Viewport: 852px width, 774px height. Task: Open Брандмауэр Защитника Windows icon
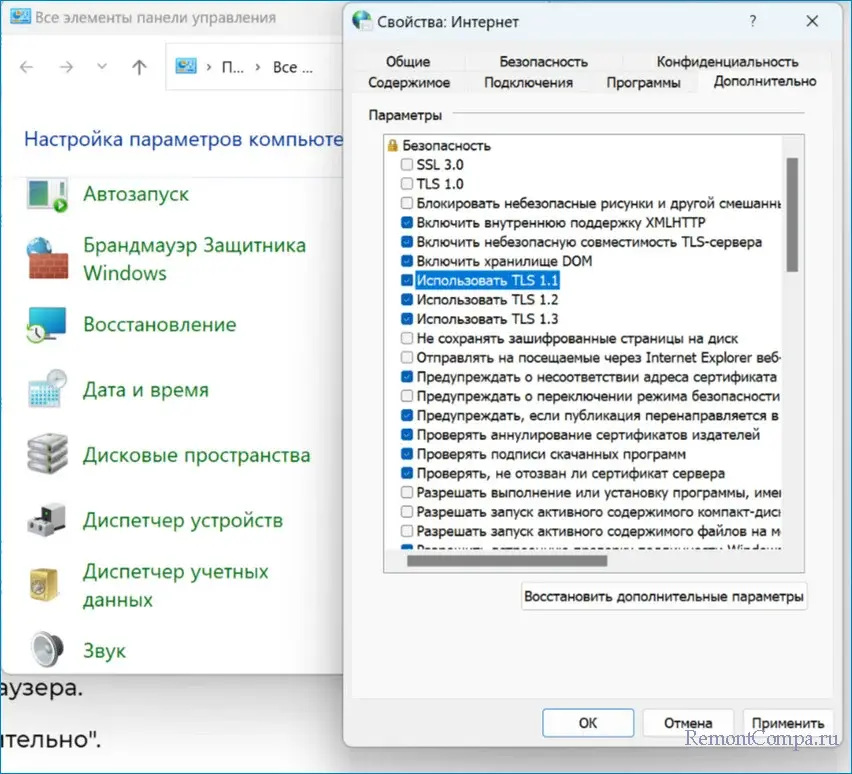pos(47,259)
